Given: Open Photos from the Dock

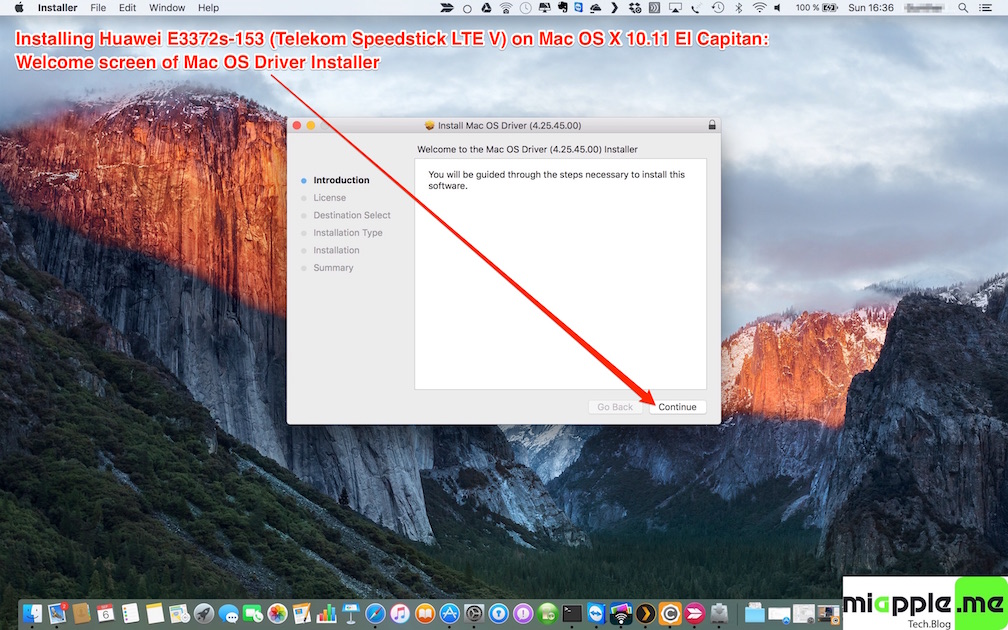Looking at the screenshot, I should tap(277, 613).
